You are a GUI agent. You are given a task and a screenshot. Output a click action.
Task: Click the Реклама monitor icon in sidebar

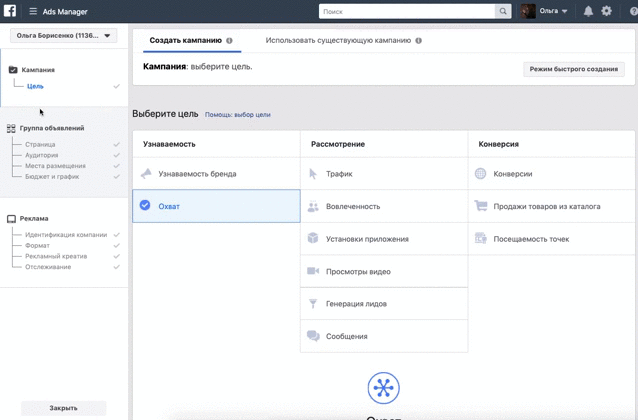(x=11, y=219)
